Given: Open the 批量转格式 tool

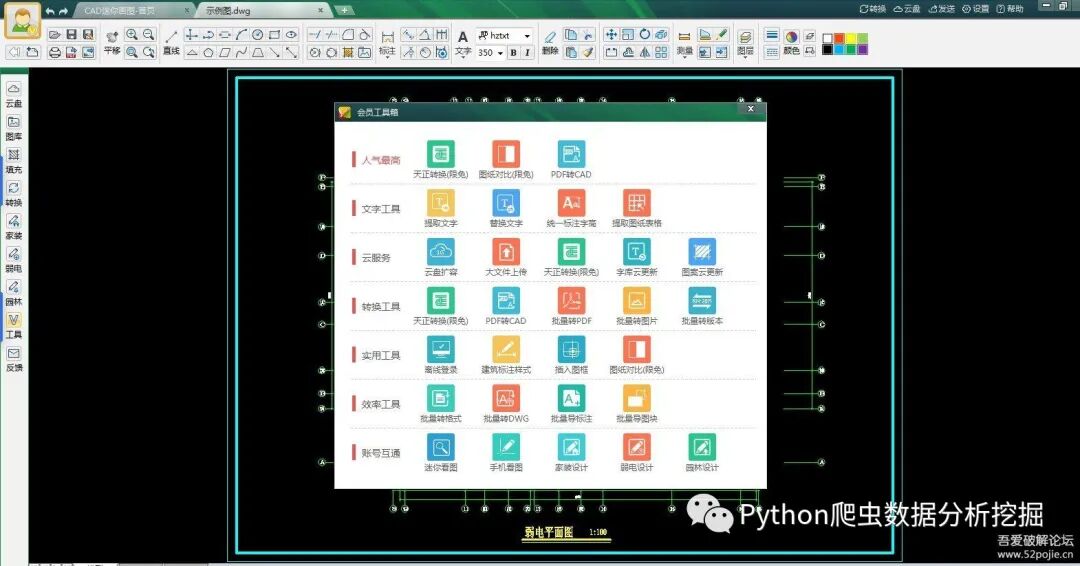Looking at the screenshot, I should (440, 403).
